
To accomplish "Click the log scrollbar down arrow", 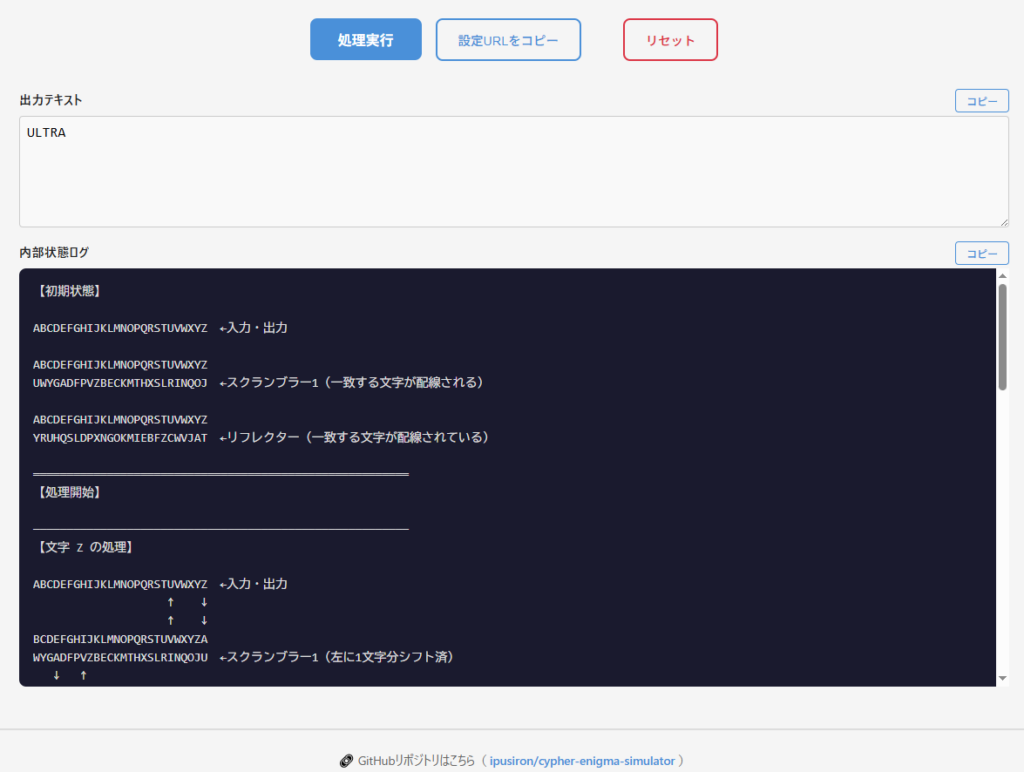I will 1002,678.
